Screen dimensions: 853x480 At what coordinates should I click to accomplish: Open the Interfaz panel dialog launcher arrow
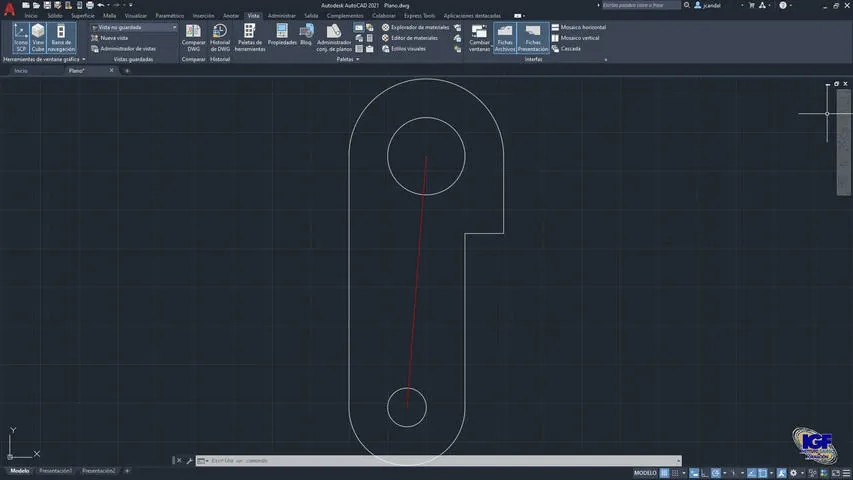point(605,60)
